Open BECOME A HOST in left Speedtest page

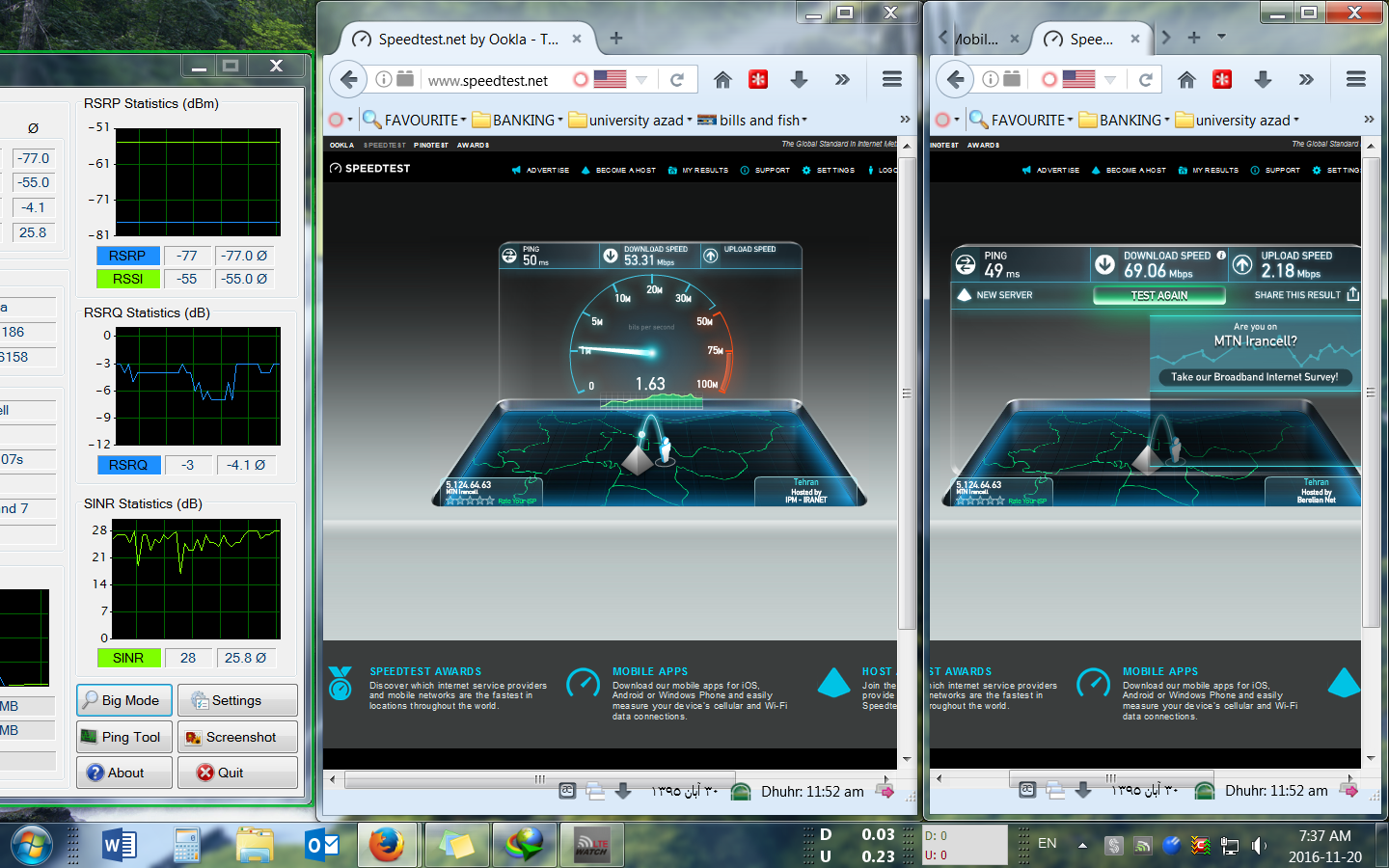coord(618,170)
